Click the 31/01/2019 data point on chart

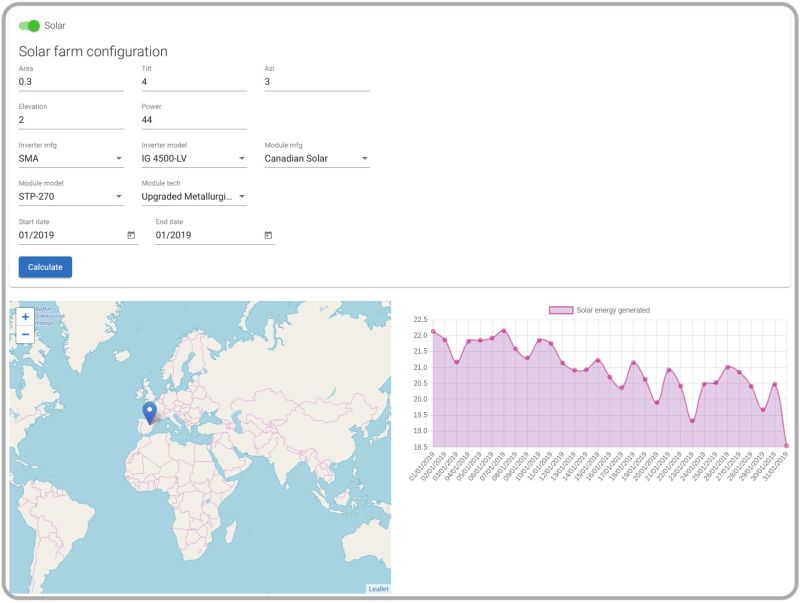click(x=786, y=446)
